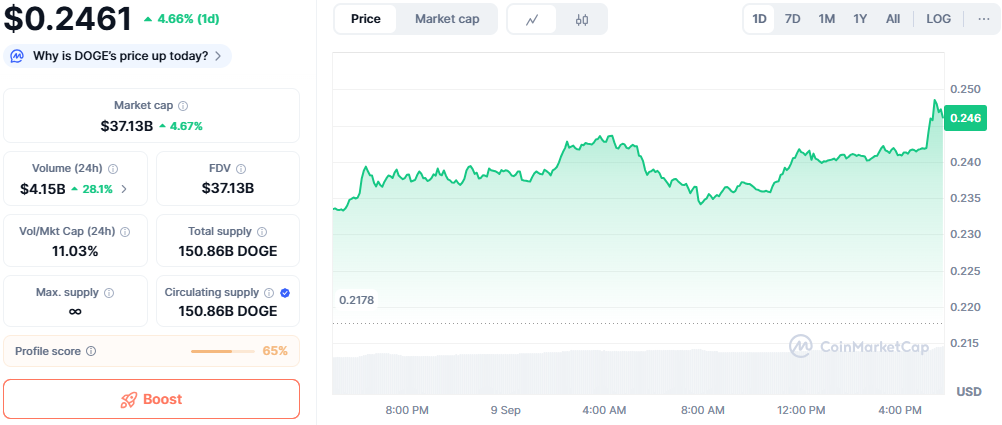Click Total supply info icon

[x=262, y=232]
